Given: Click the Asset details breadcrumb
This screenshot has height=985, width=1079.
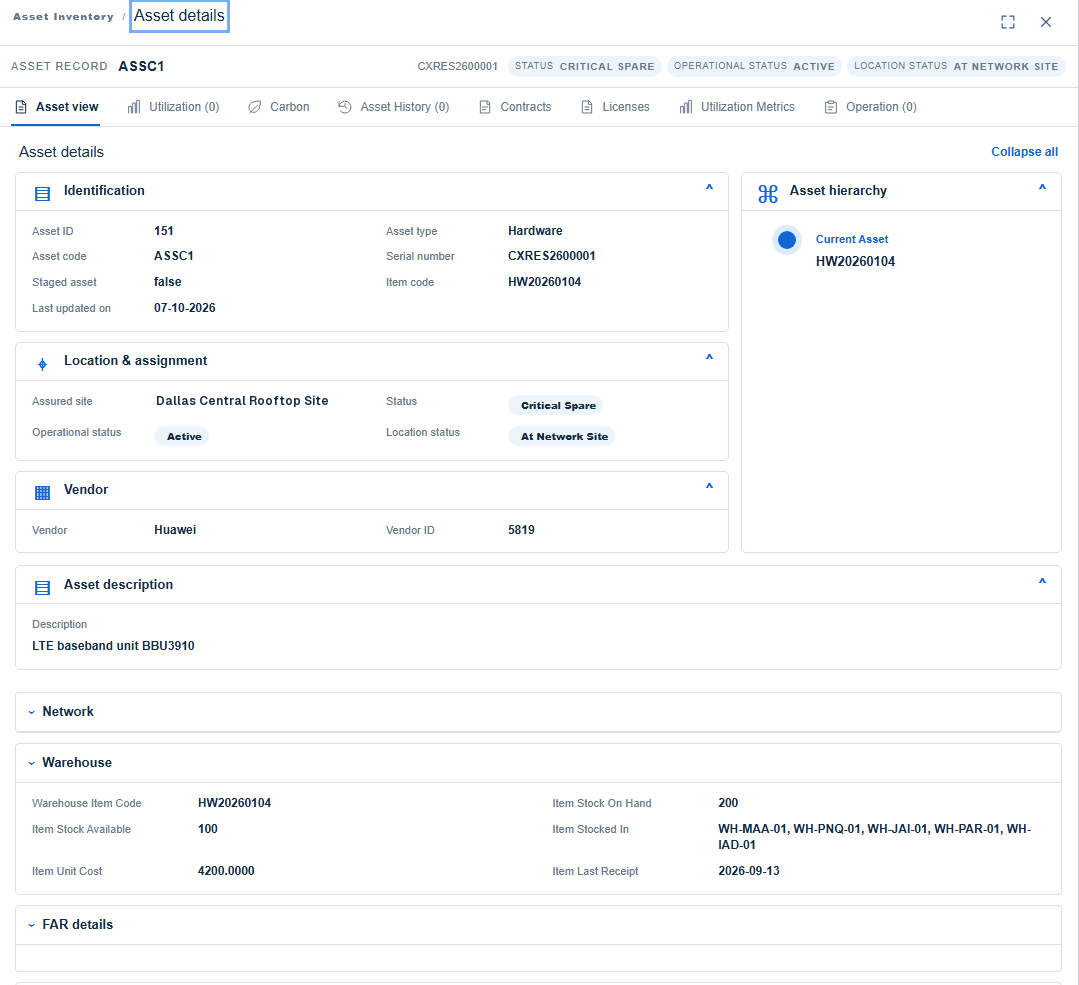Looking at the screenshot, I should [179, 16].
